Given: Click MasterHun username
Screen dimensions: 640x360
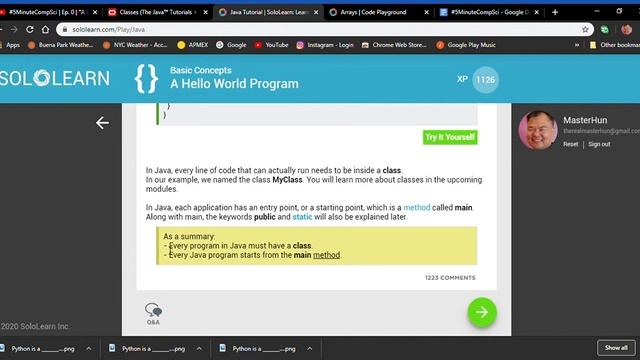Looking at the screenshot, I should tap(585, 120).
